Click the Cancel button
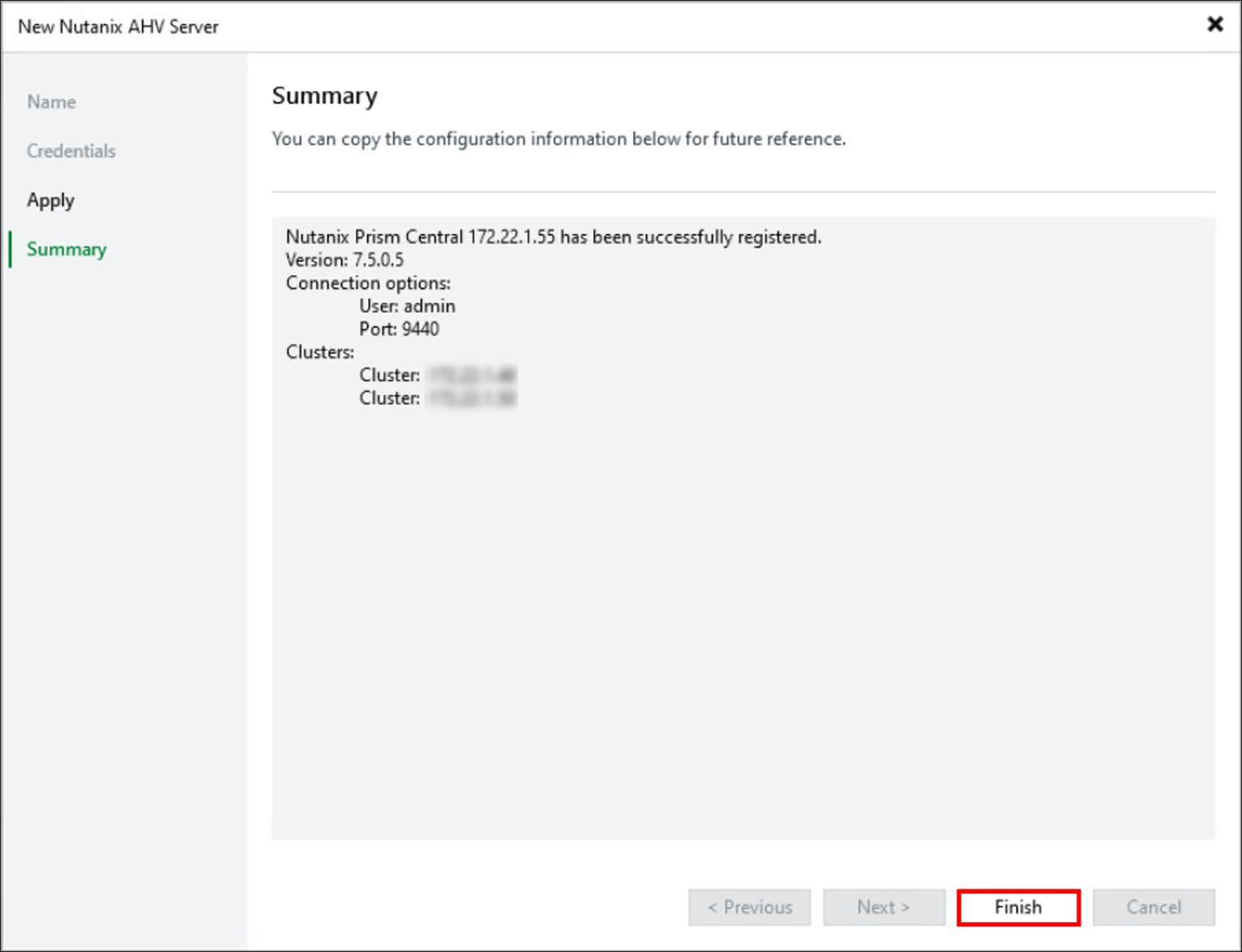1242x952 pixels. pos(1154,907)
